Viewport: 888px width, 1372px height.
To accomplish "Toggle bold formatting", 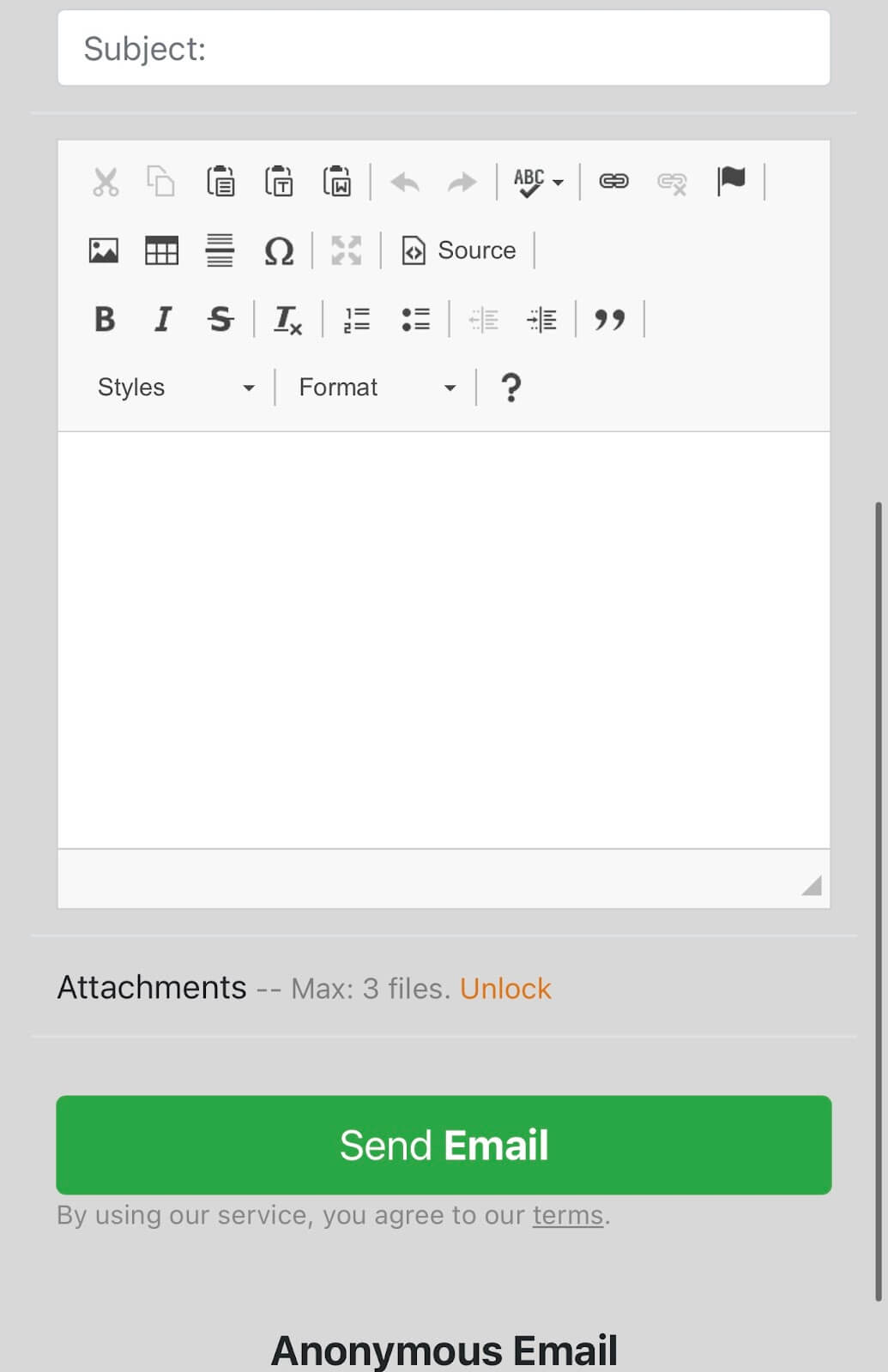I will [x=104, y=320].
